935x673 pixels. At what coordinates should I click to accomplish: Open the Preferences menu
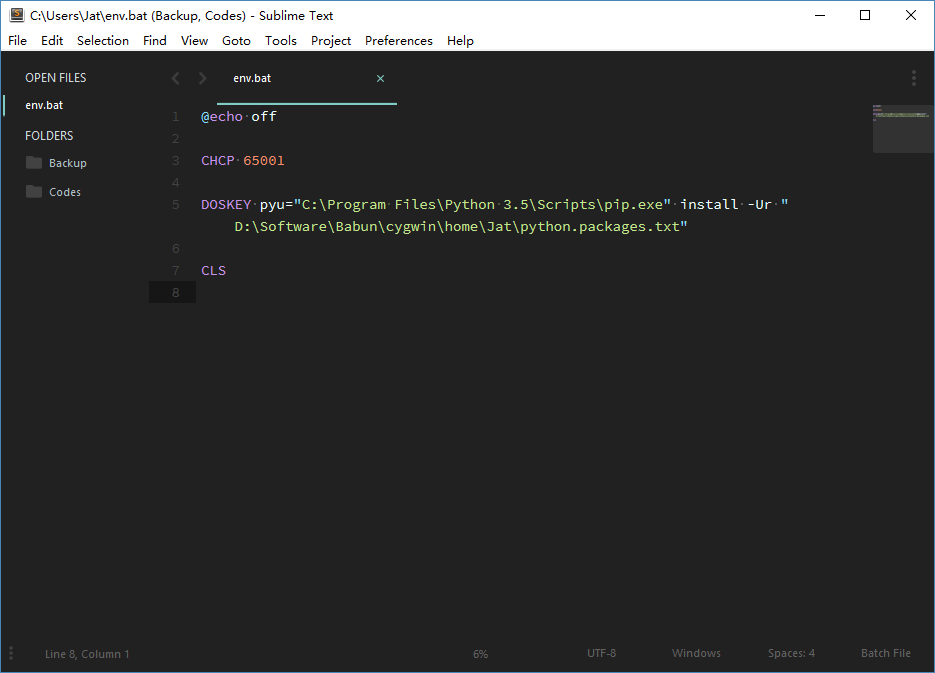[x=398, y=41]
